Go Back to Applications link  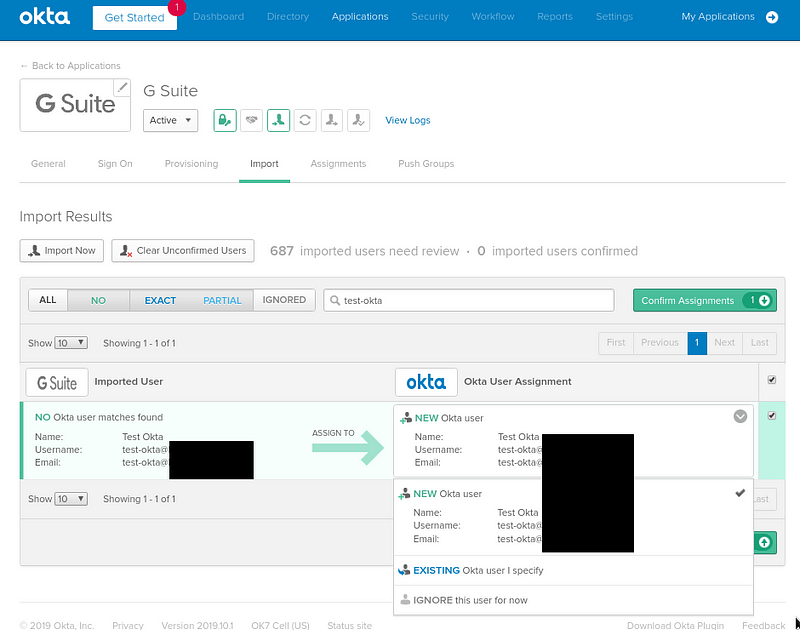coord(71,66)
